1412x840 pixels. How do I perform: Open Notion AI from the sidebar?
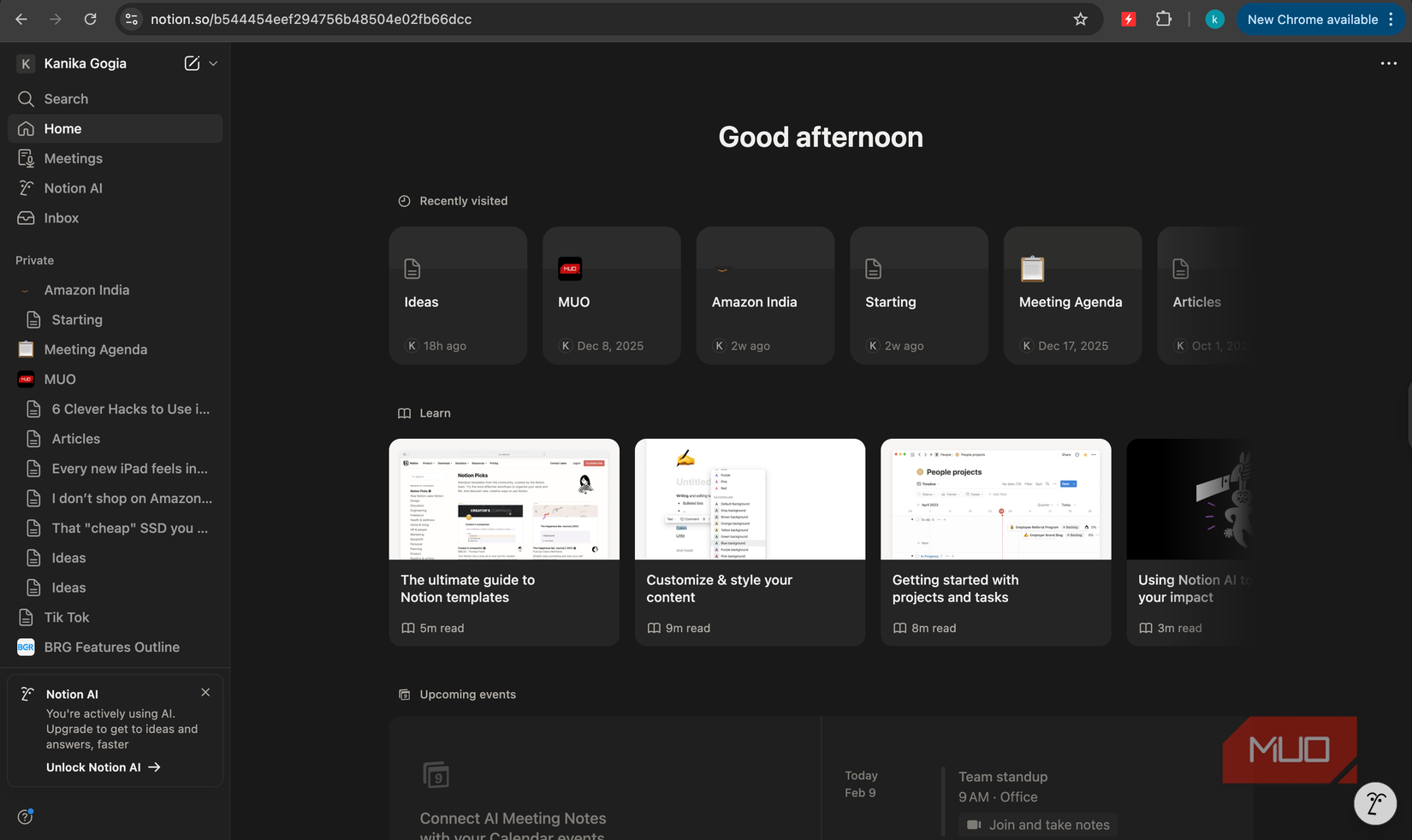(x=74, y=187)
